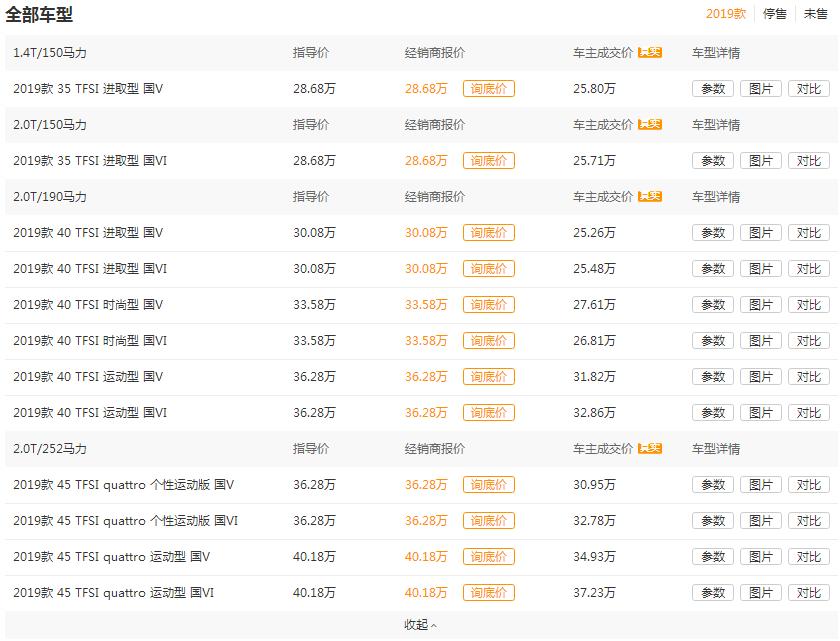840x641 pixels.
Task: Click the badge icon next to 2.0T/252马力 车主成交价
Action: tap(649, 448)
